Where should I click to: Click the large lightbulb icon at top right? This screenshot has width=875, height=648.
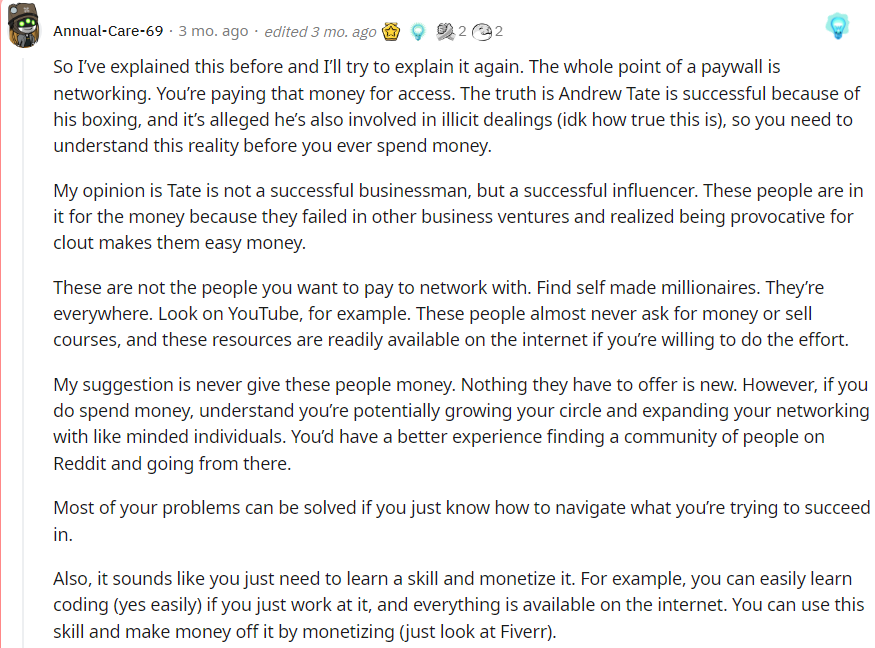coord(837,26)
